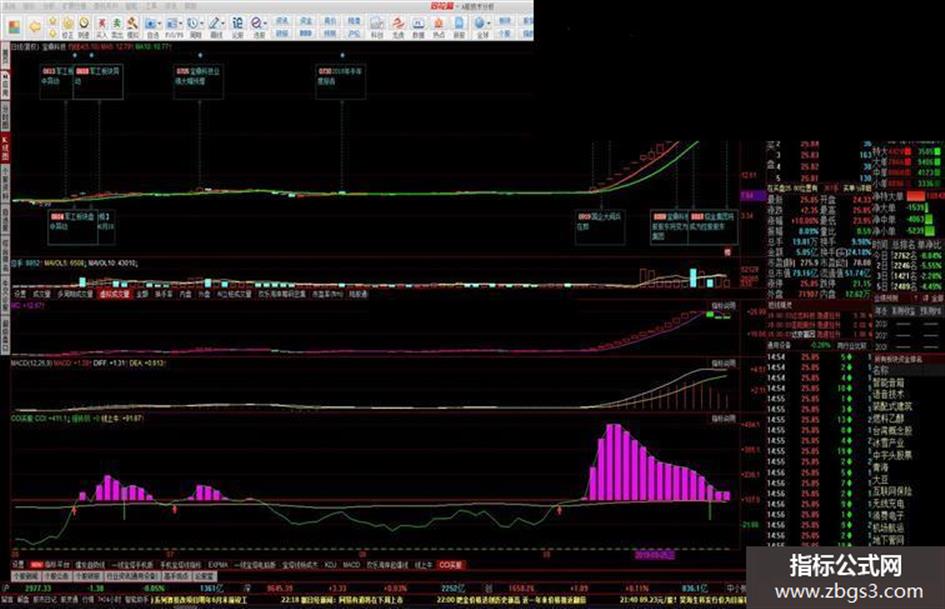Click 指标说明 on the MD indicator panel
945x609 pixels.
[724, 306]
